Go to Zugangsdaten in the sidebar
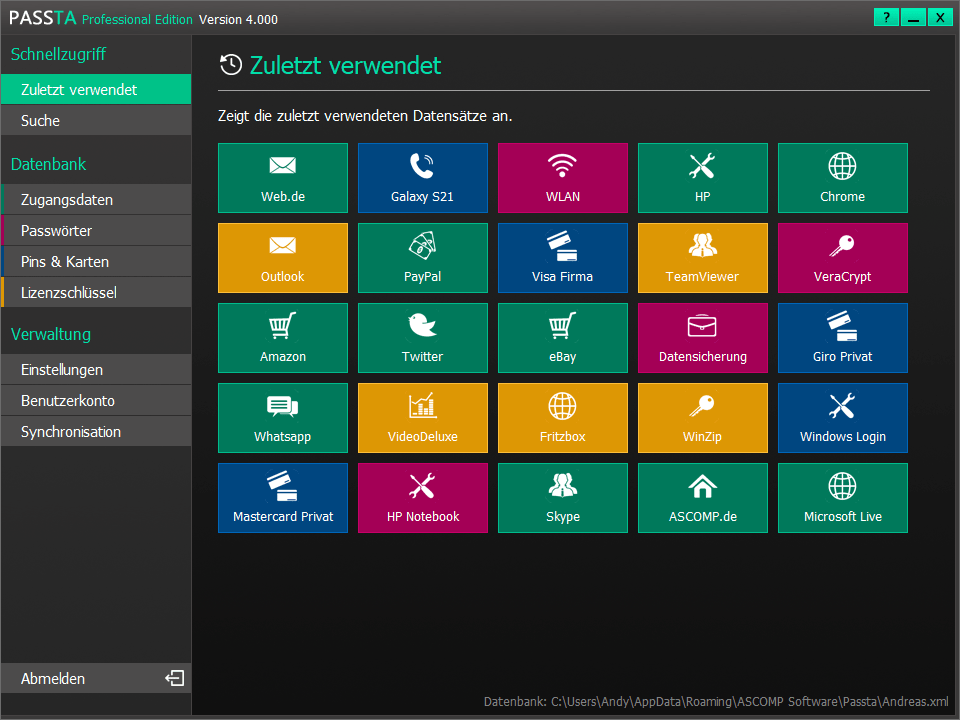This screenshot has width=960, height=720. pyautogui.click(x=96, y=200)
